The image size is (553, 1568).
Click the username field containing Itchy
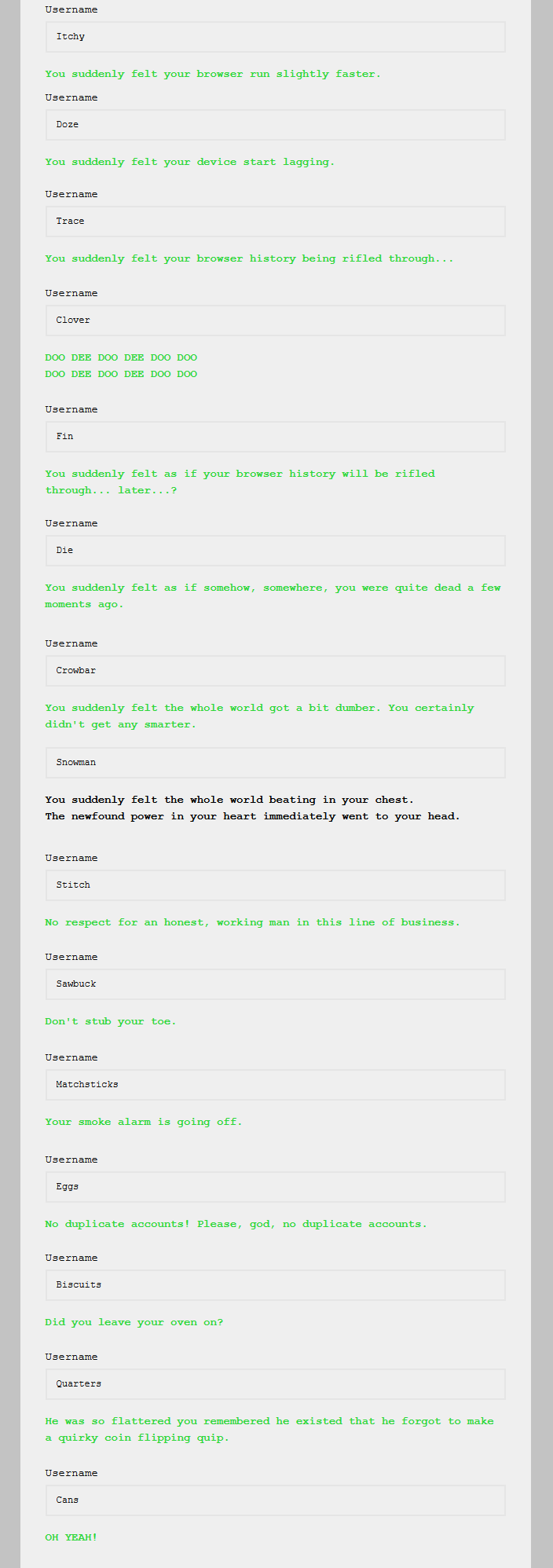click(x=275, y=37)
